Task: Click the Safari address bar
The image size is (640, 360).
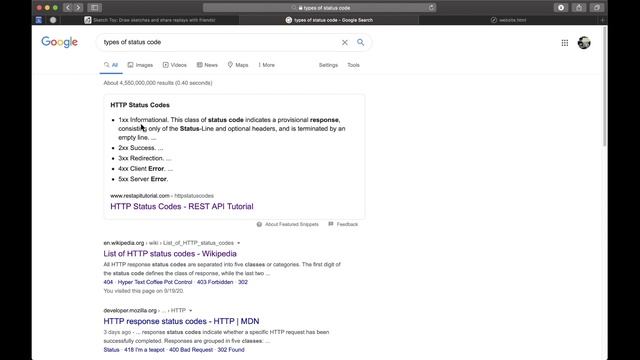Action: (320, 7)
